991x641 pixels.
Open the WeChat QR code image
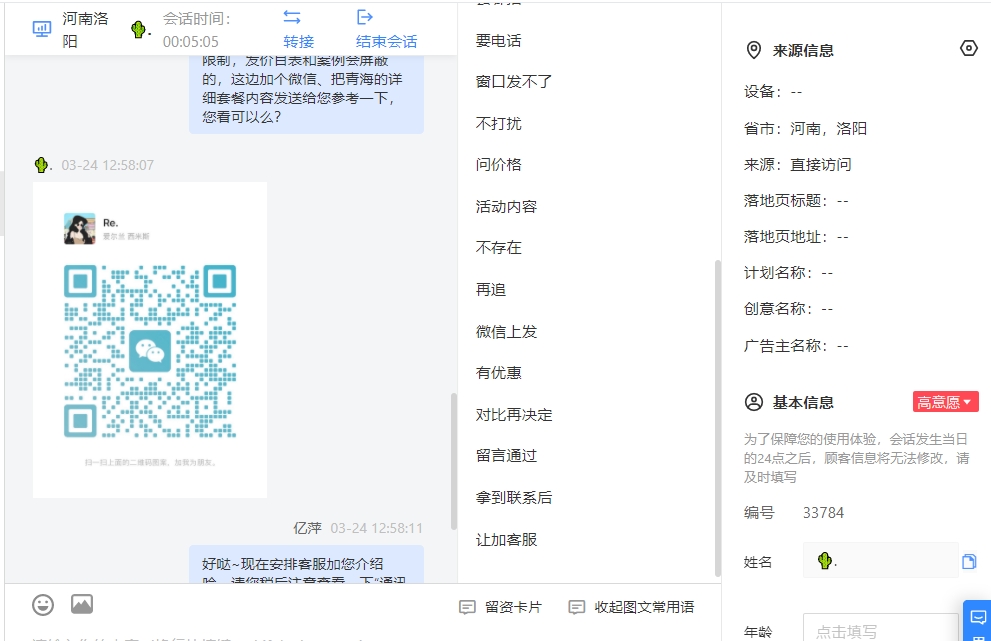[150, 340]
